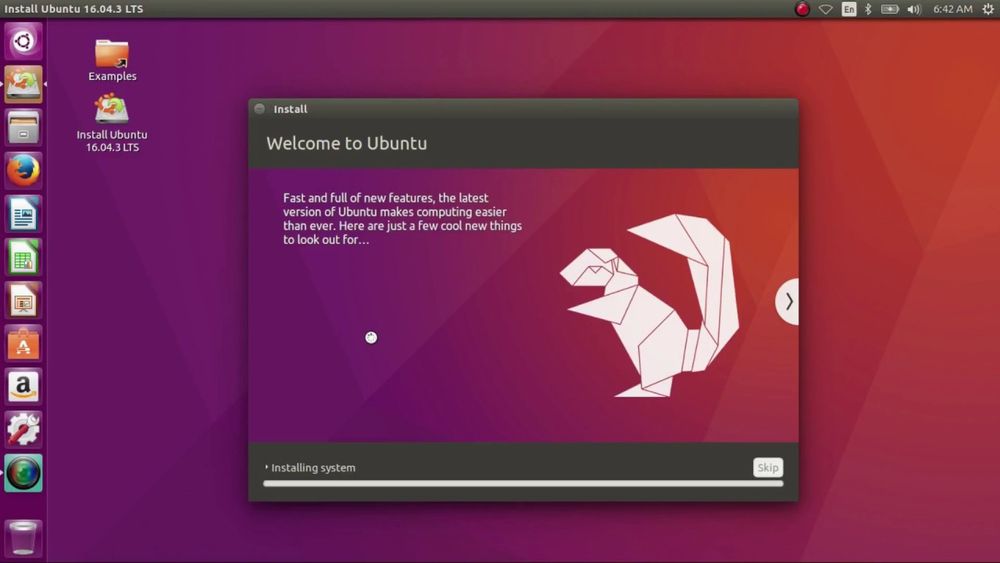Close the Install window

click(x=260, y=109)
